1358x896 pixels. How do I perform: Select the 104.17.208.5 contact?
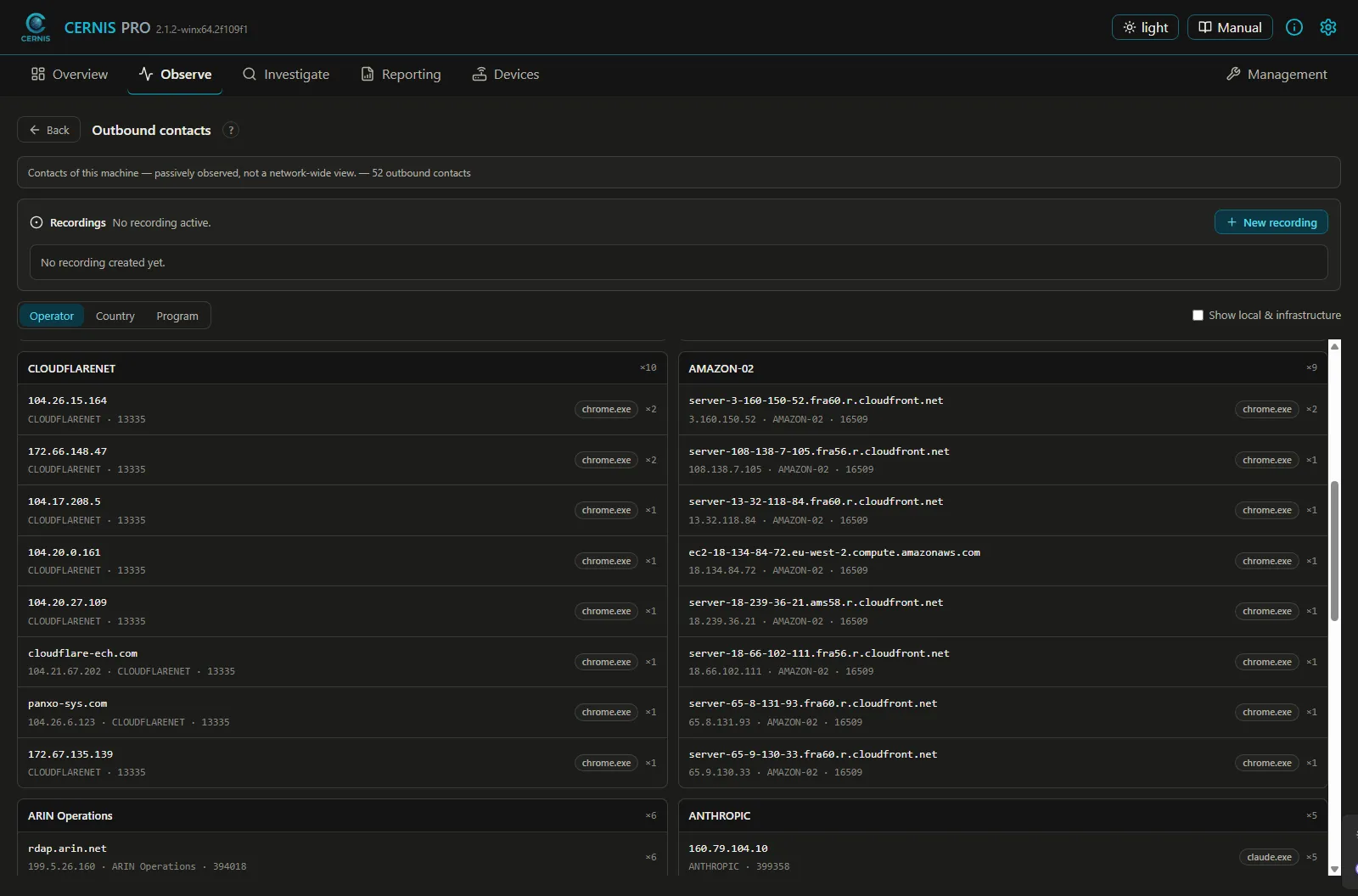click(x=342, y=511)
